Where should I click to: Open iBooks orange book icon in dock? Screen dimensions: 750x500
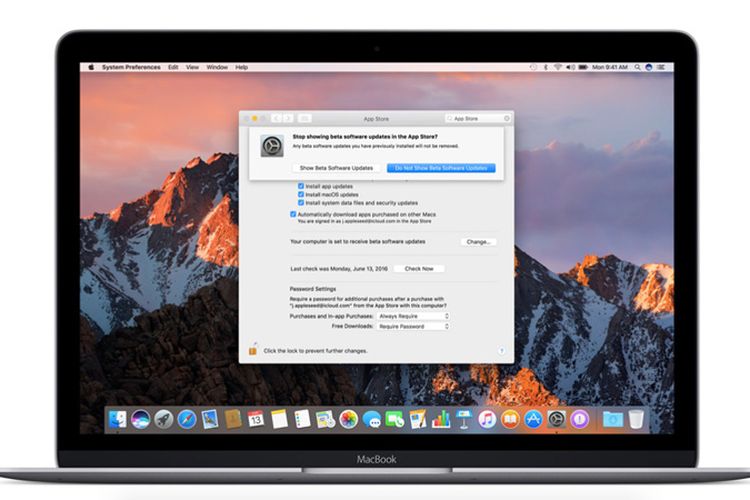(510, 420)
